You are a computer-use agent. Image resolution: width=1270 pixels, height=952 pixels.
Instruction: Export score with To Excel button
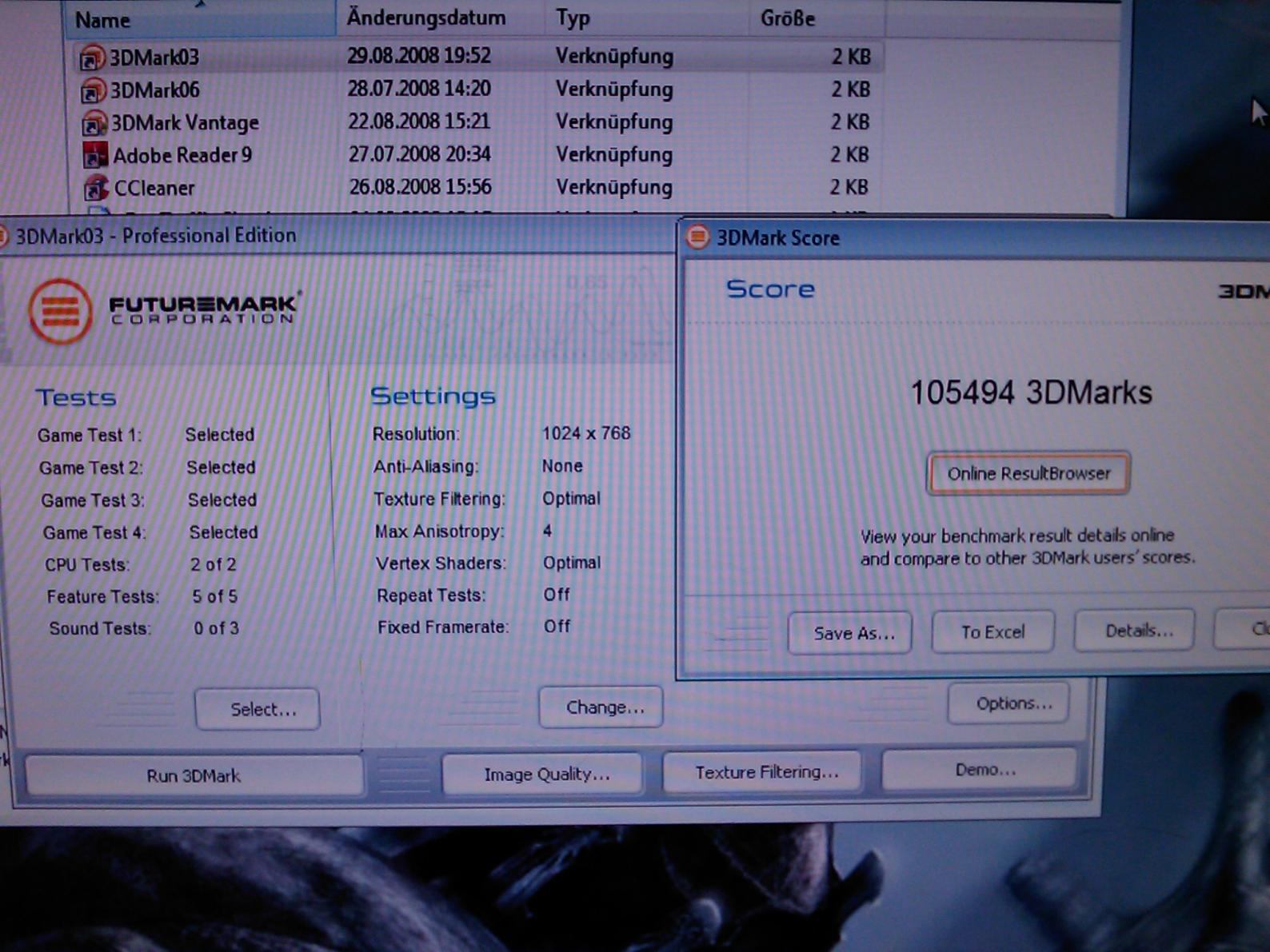(x=992, y=631)
